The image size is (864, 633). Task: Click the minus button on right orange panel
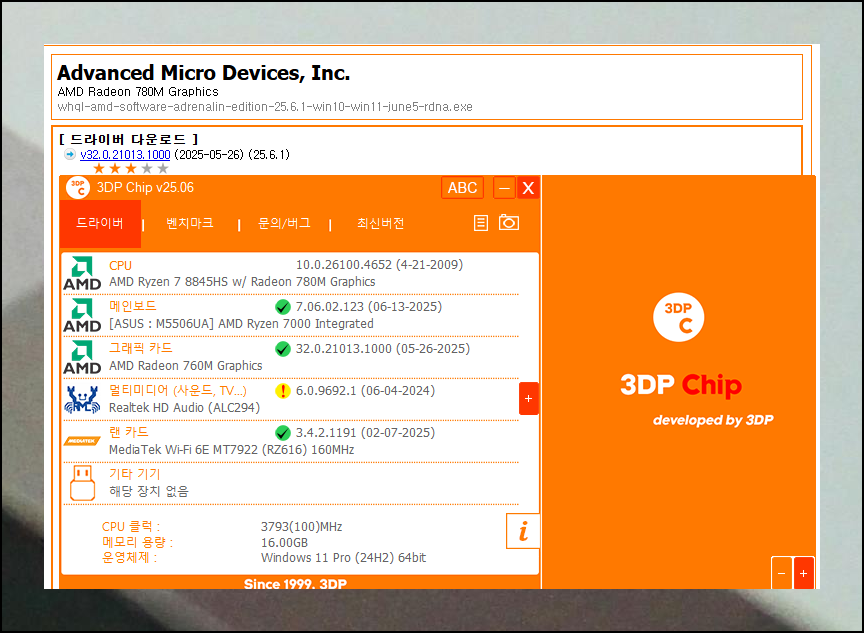[781, 573]
